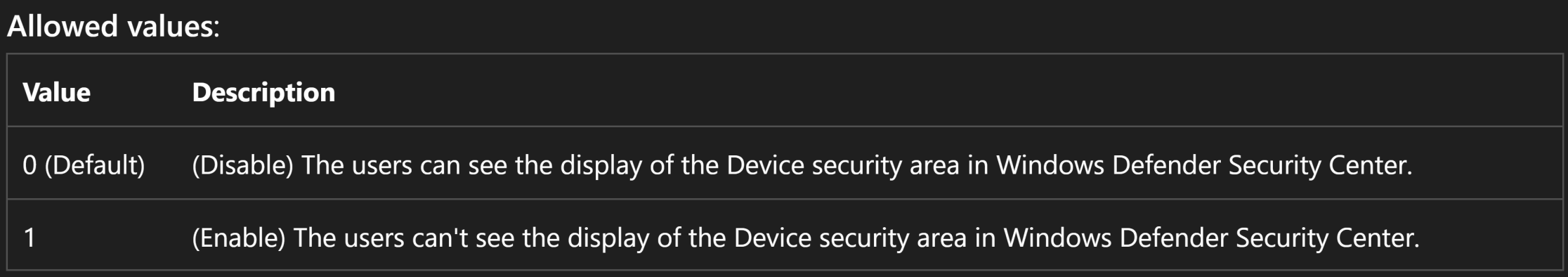Click the word "(Disable)" in first row
This screenshot has width=1568, height=277.
click(242, 165)
